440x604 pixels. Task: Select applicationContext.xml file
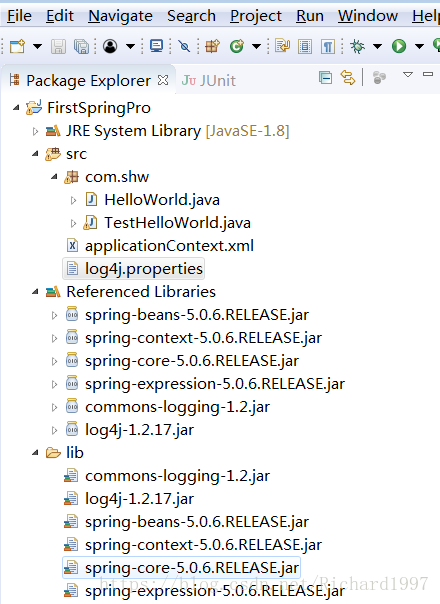[169, 246]
